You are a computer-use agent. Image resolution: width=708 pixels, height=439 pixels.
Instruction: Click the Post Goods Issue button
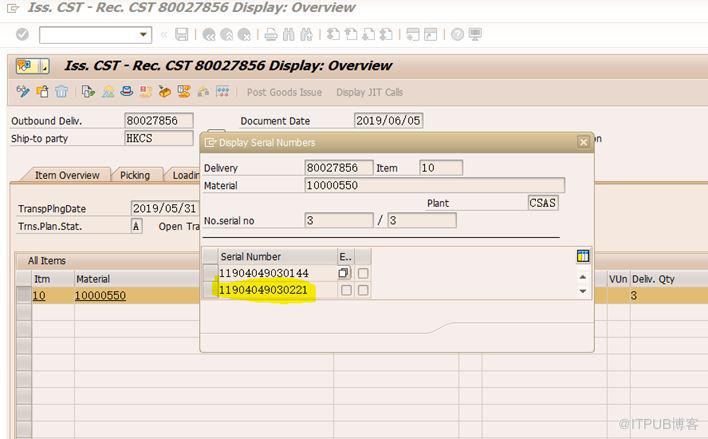pos(284,92)
